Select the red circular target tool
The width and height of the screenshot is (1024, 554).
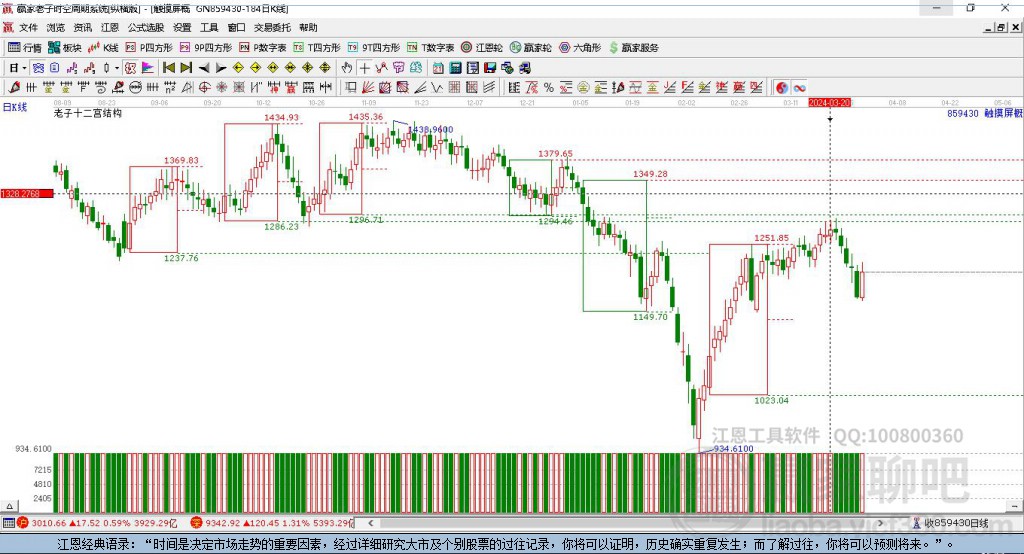click(204, 87)
